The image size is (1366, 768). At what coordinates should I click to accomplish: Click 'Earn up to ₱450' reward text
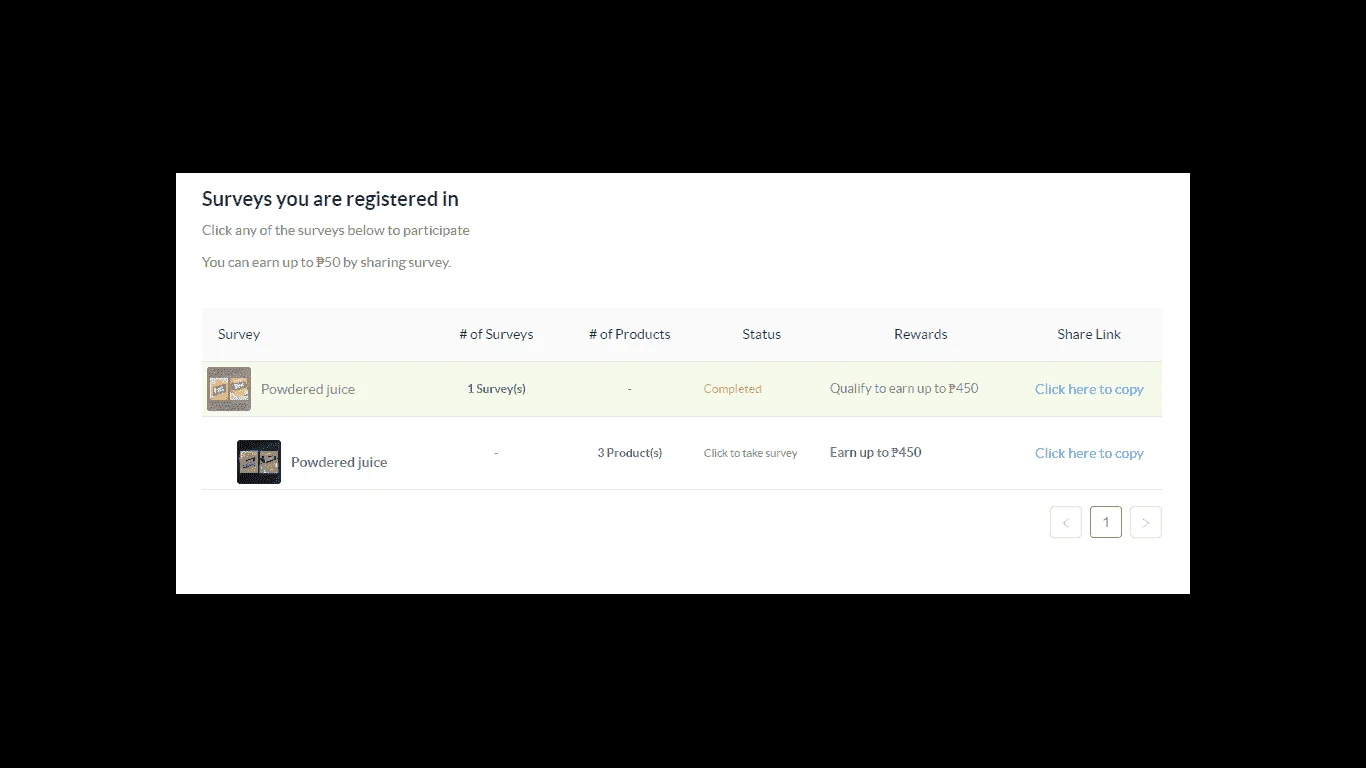click(x=875, y=452)
